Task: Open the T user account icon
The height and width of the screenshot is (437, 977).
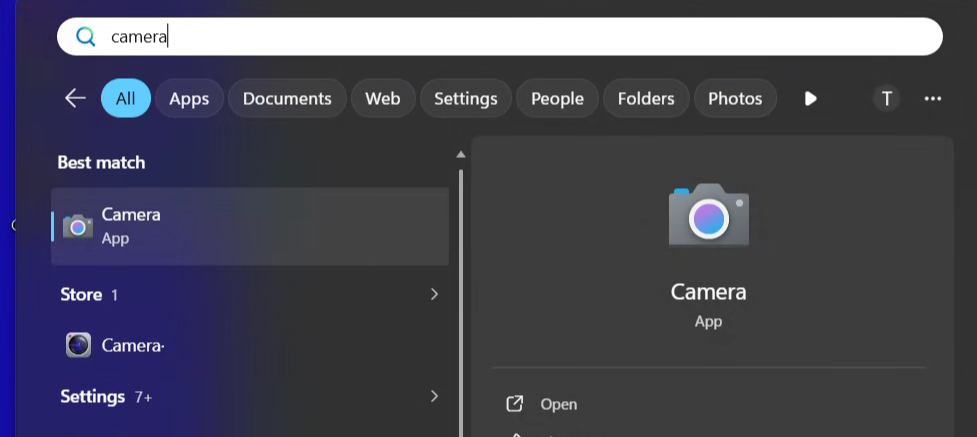Action: 886,98
